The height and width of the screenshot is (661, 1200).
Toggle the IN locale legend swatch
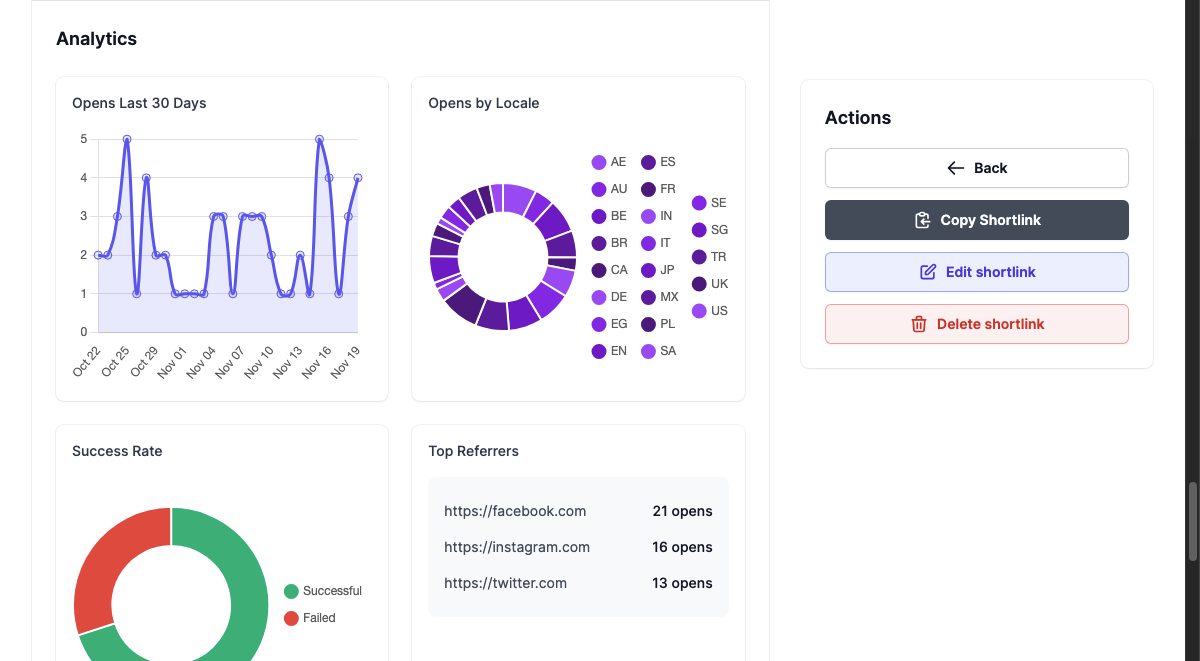tap(649, 216)
